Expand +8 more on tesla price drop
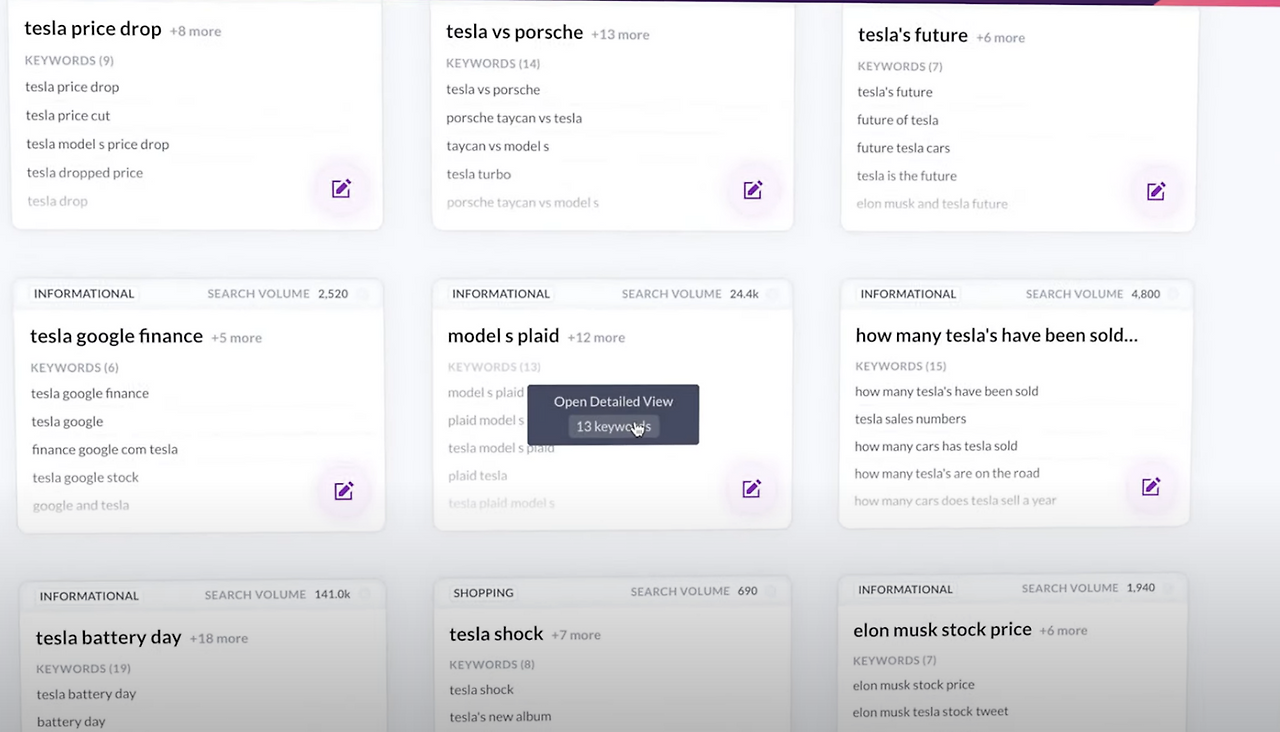This screenshot has width=1280, height=732. tap(195, 31)
